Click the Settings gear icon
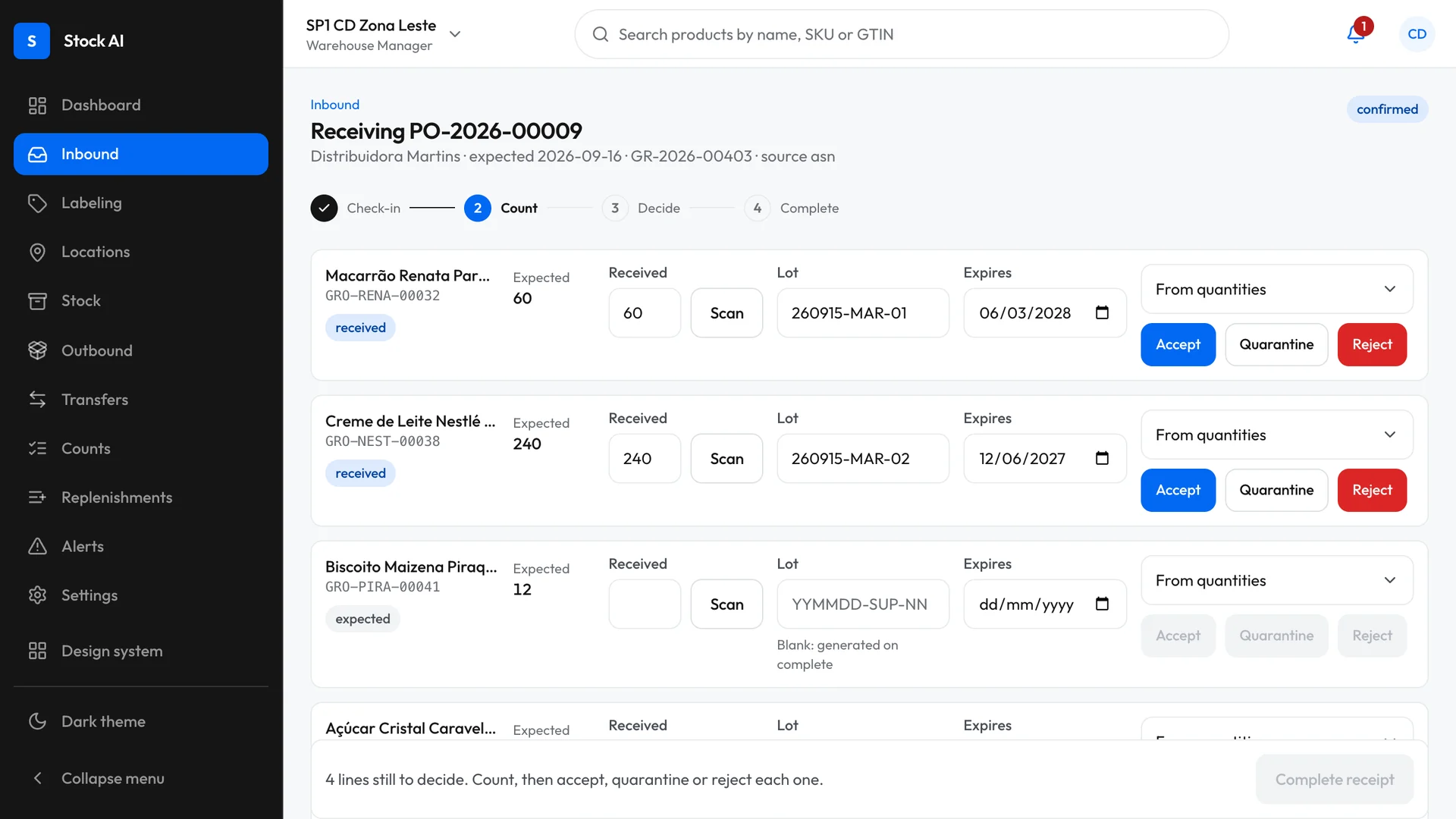 [37, 595]
